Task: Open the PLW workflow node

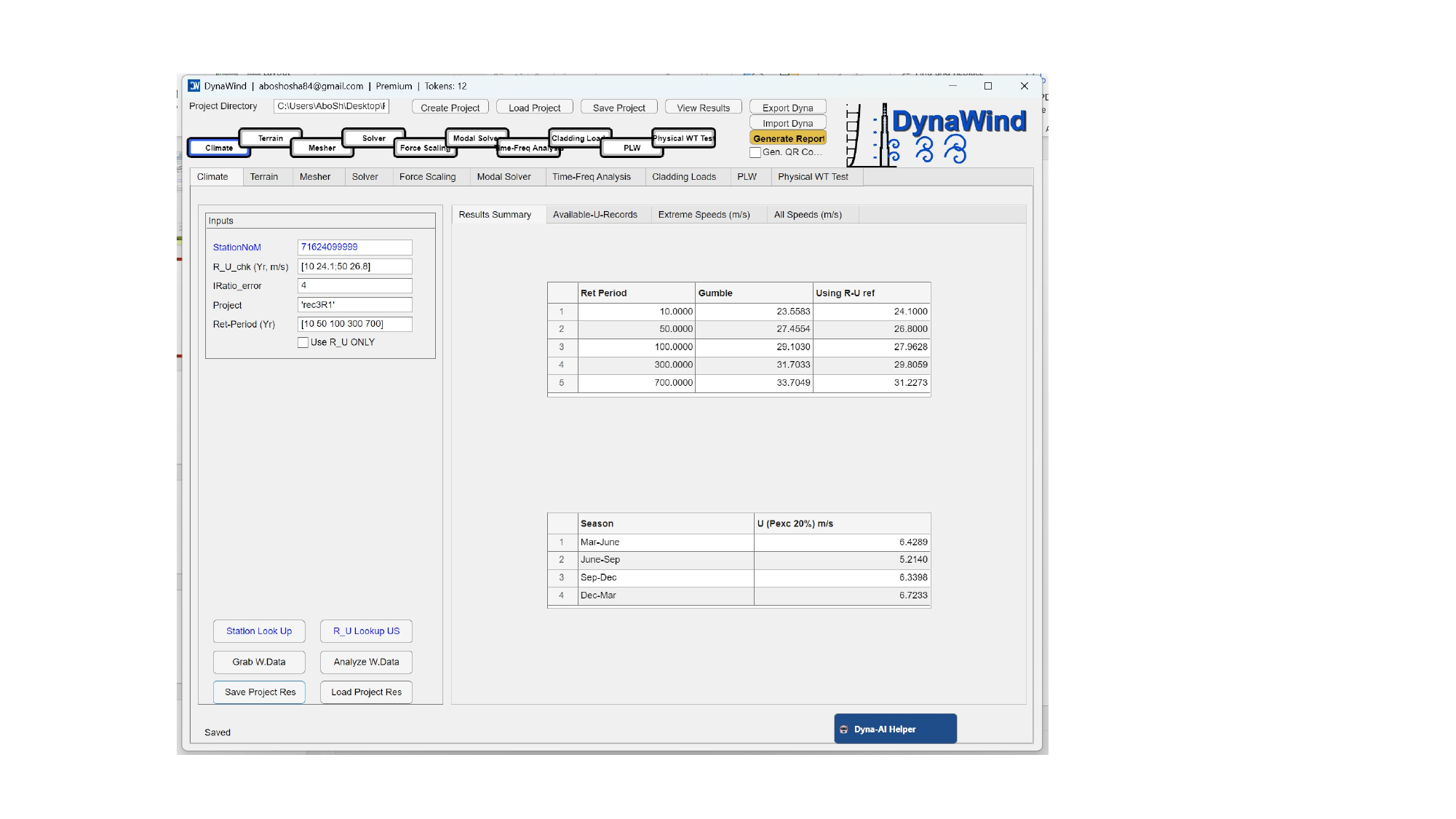Action: [x=631, y=148]
